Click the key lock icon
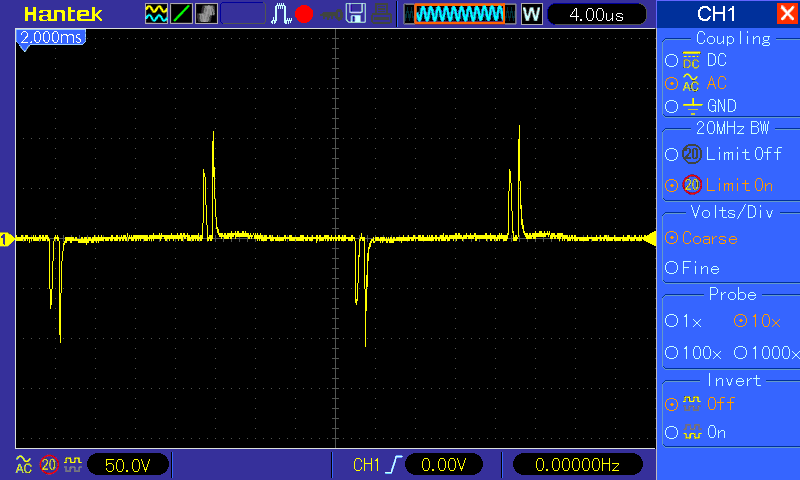800x480 pixels. (332, 15)
